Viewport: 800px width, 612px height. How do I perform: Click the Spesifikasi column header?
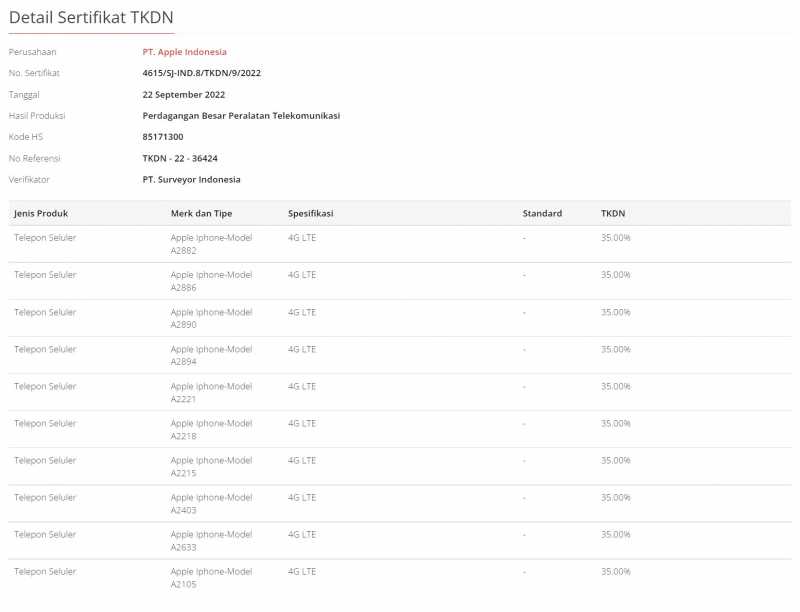(x=311, y=213)
